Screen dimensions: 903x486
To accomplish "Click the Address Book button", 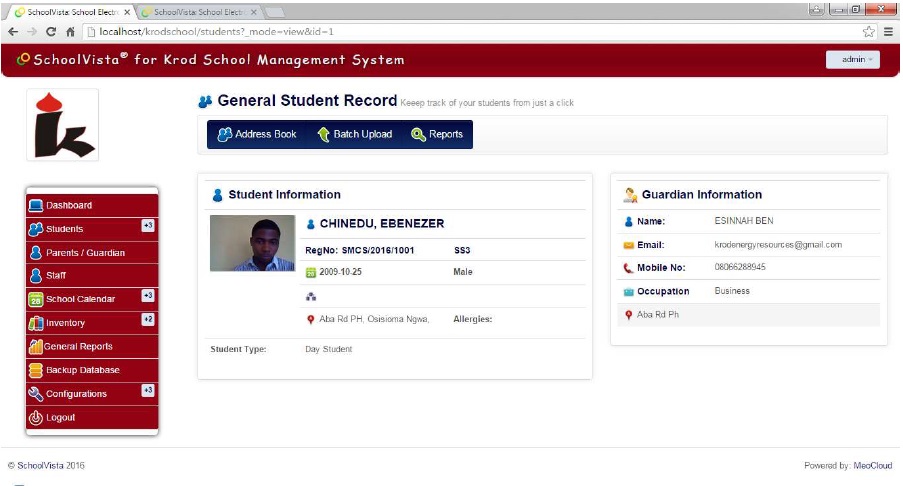I will (x=257, y=135).
